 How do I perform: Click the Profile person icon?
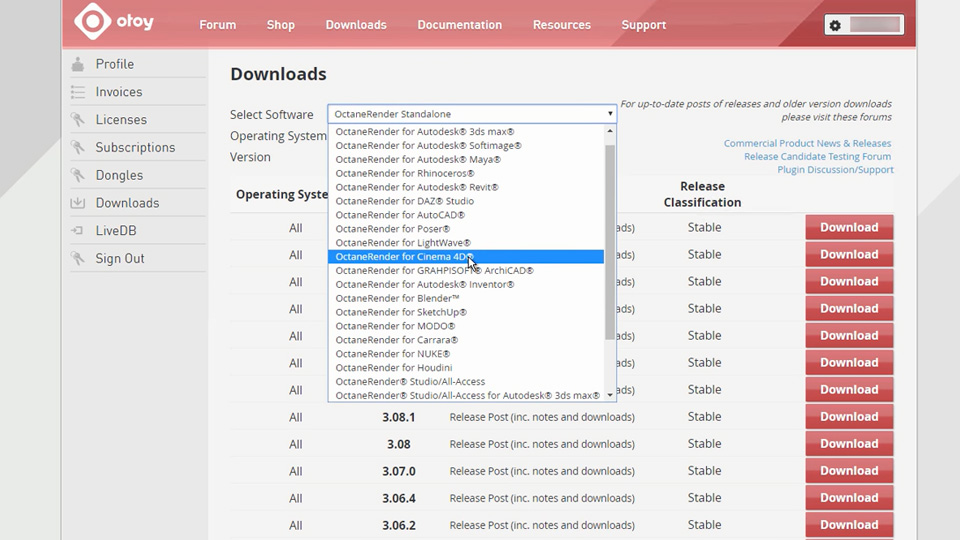(x=78, y=64)
